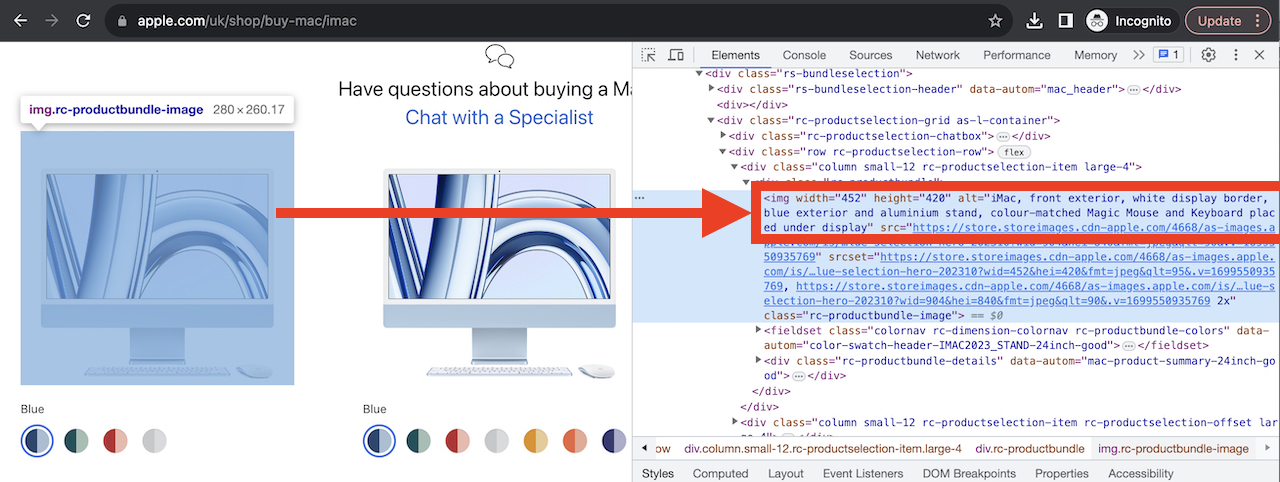Close DevTools with the X icon
1280x482 pixels.
pyautogui.click(x=1260, y=55)
